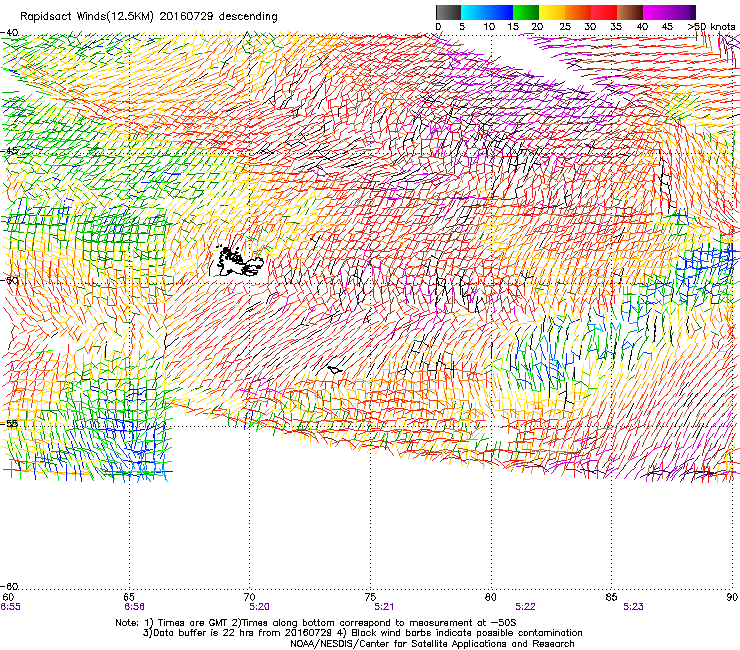Click the '-55' latitude label
The image size is (740, 650).
(9, 423)
